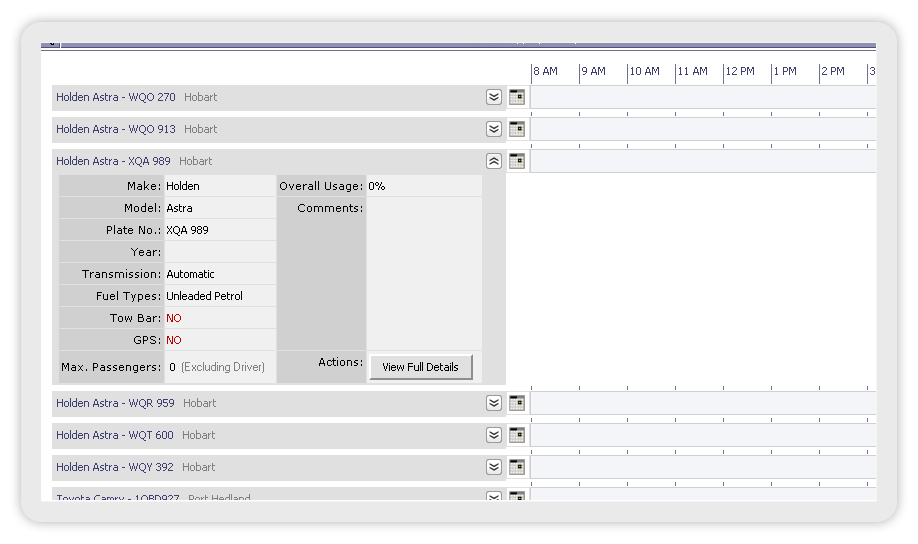Select the 1 PM timeline marker
Image resolution: width=918 pixels, height=544 pixels.
coord(785,71)
